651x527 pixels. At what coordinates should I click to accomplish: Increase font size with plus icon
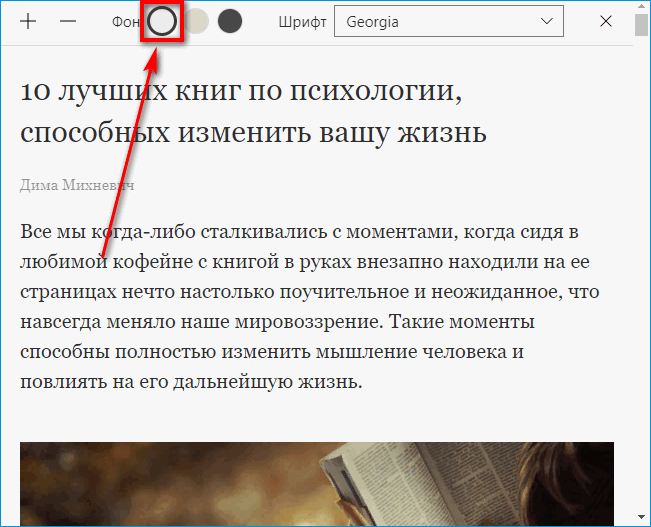point(28,21)
